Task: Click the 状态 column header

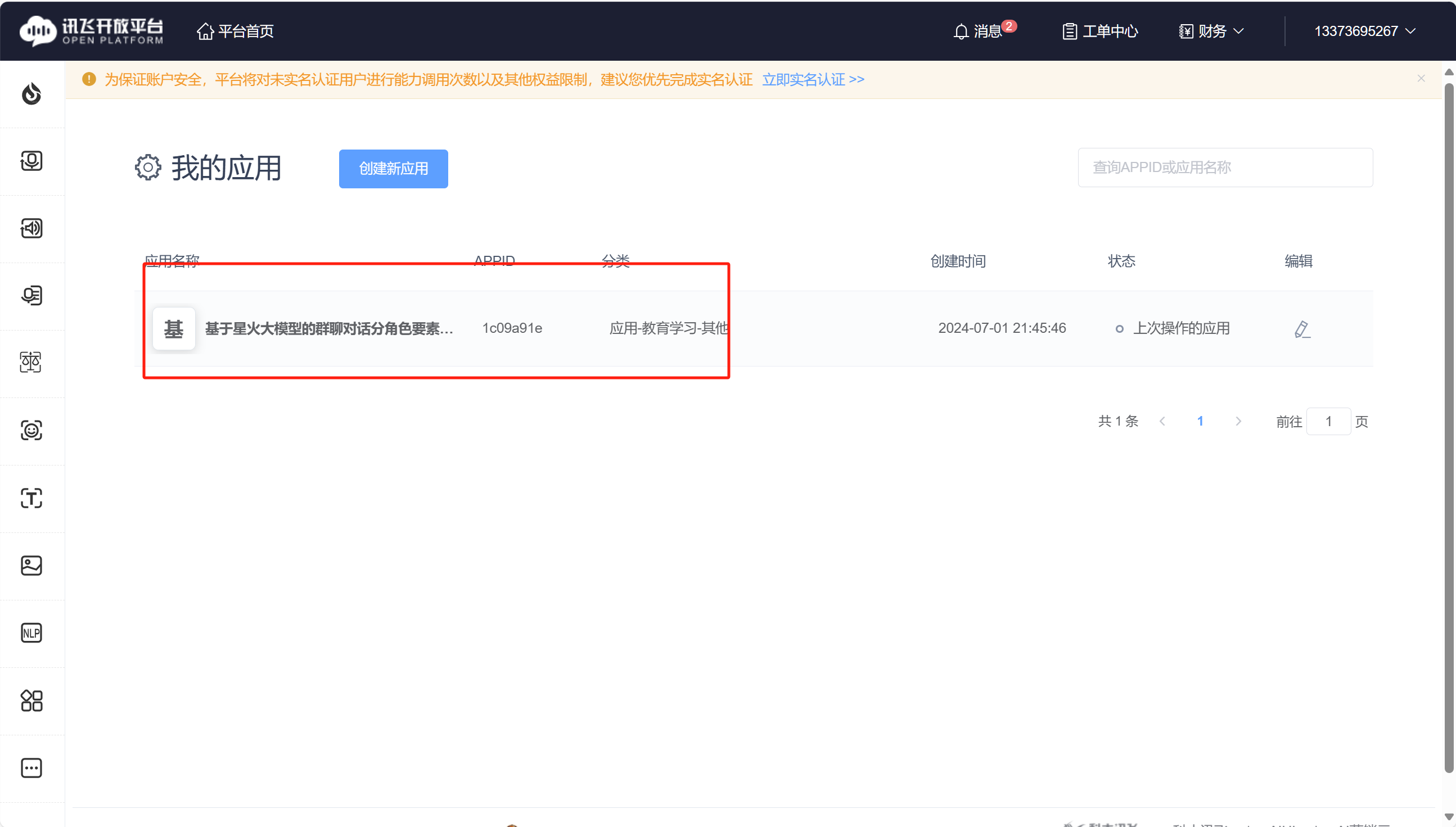Action: coord(1121,261)
